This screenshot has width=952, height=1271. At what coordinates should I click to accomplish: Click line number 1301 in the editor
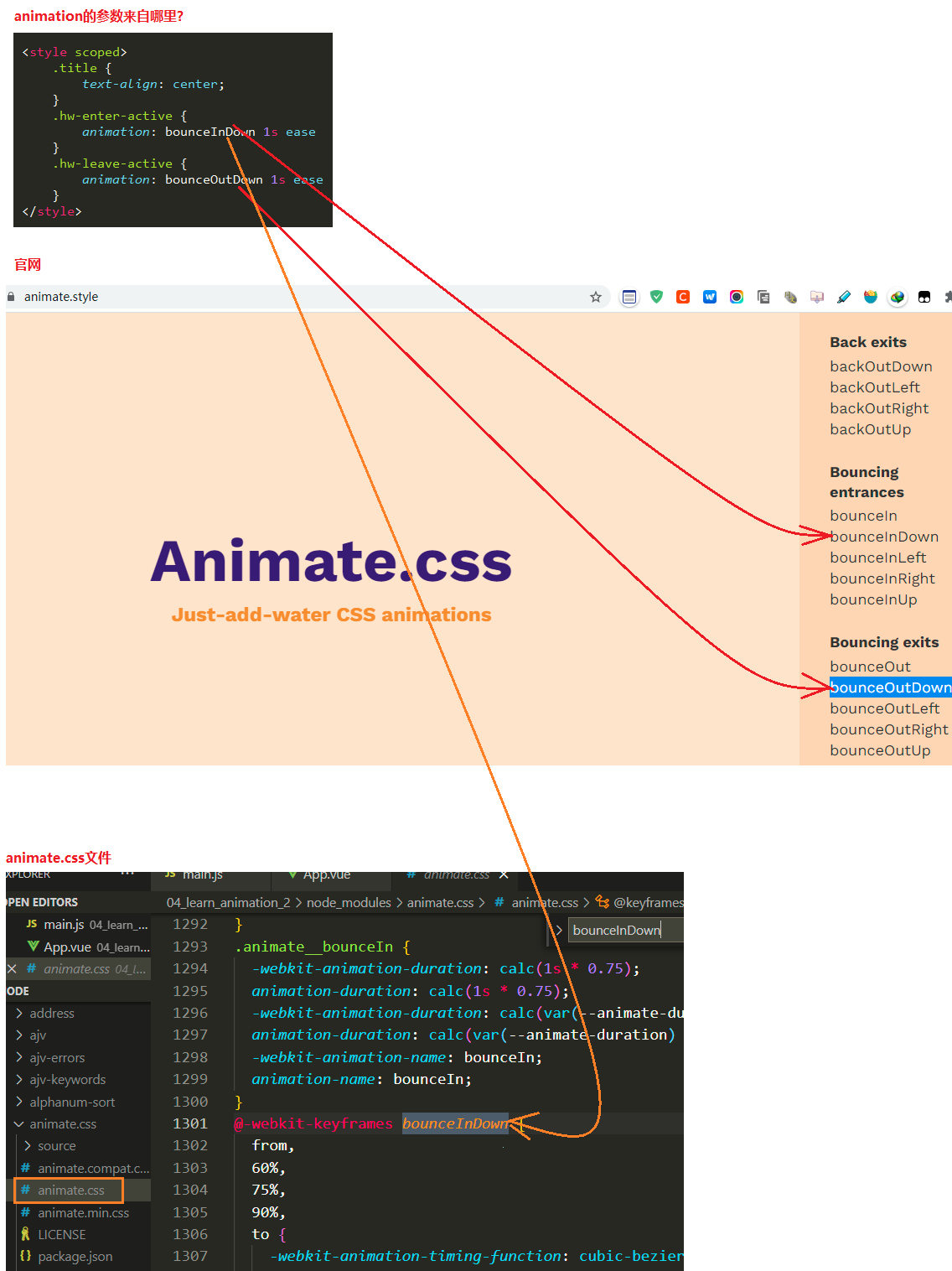point(190,1123)
